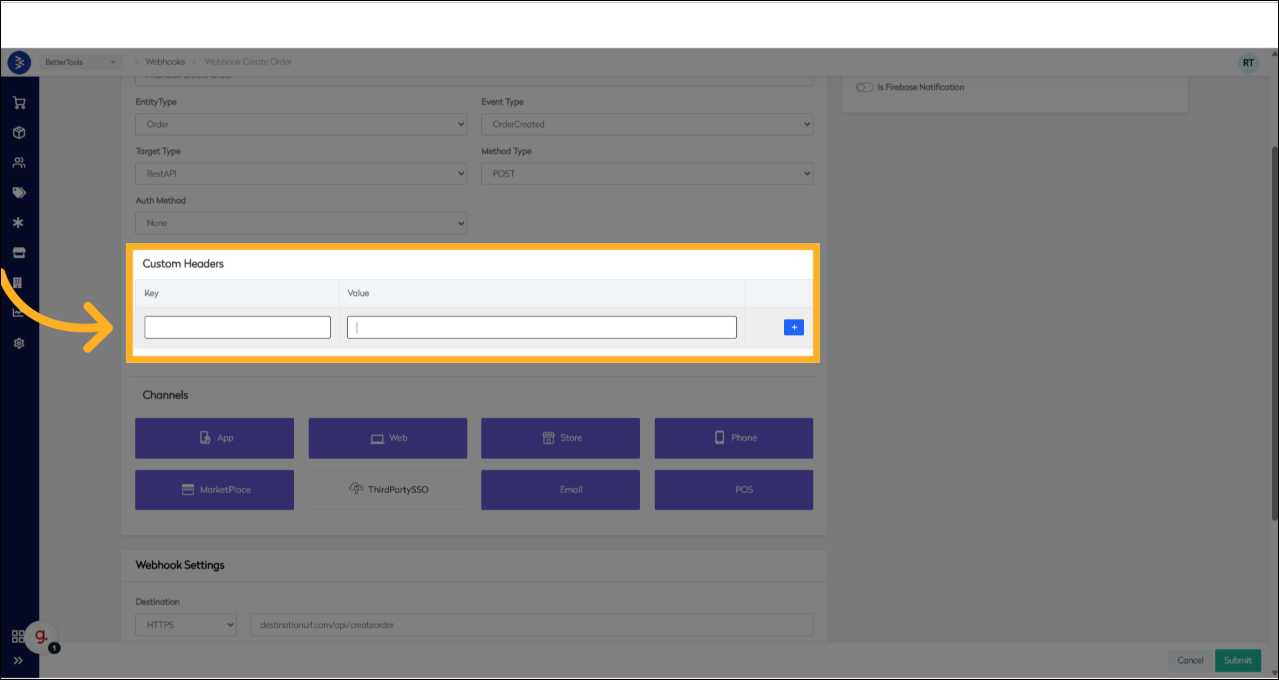Add a new custom header row

click(x=792, y=327)
